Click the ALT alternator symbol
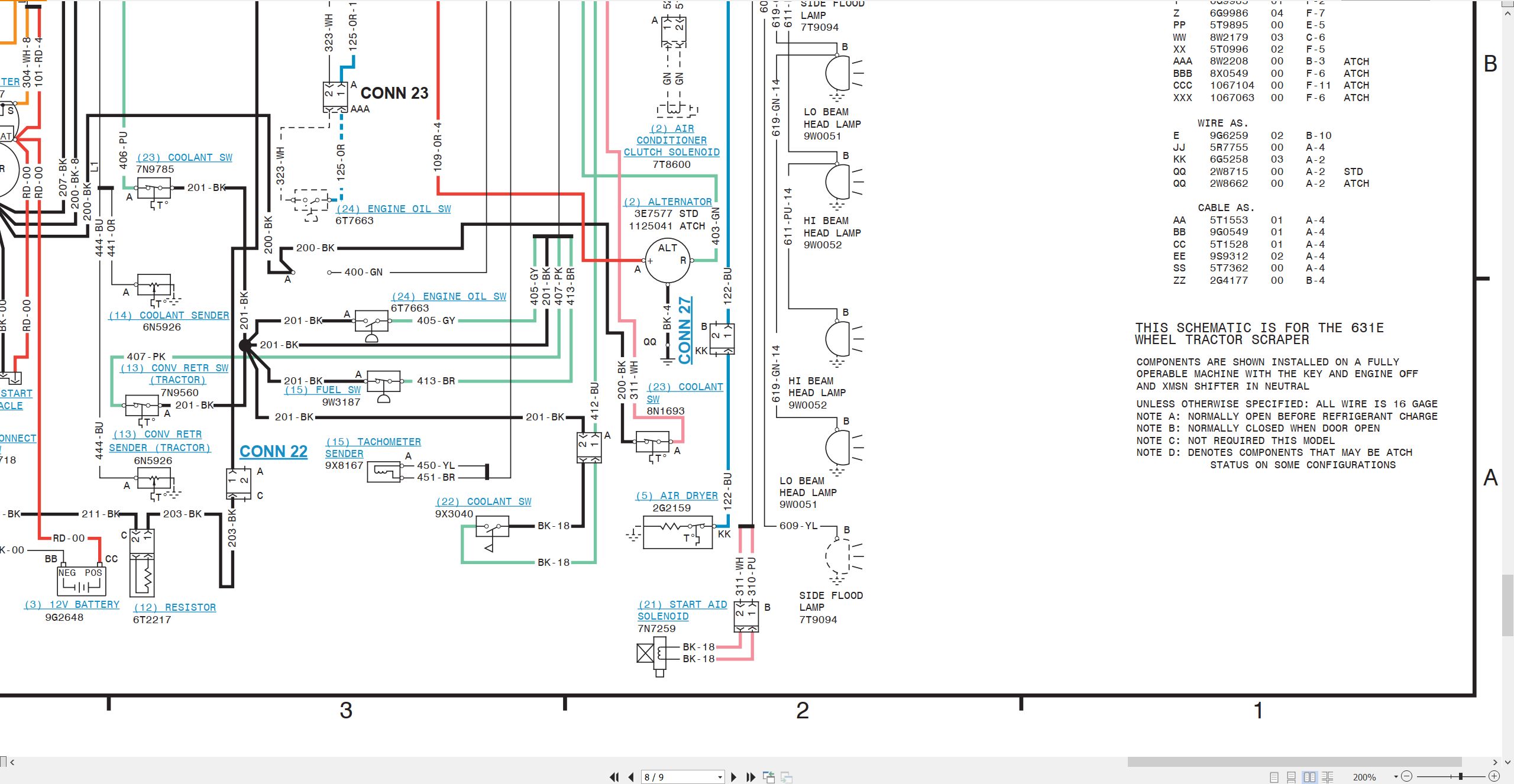Screen dimensions: 1514x784 pos(668,260)
